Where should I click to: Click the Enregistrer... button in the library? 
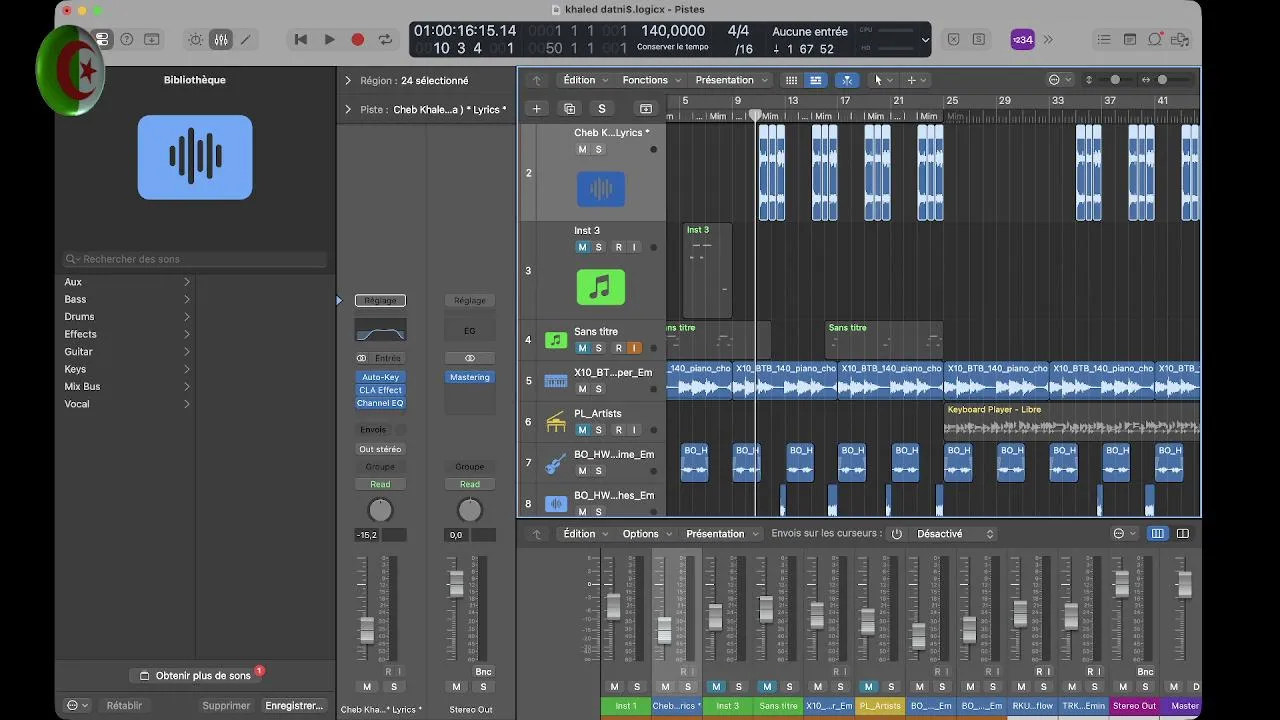click(x=294, y=705)
